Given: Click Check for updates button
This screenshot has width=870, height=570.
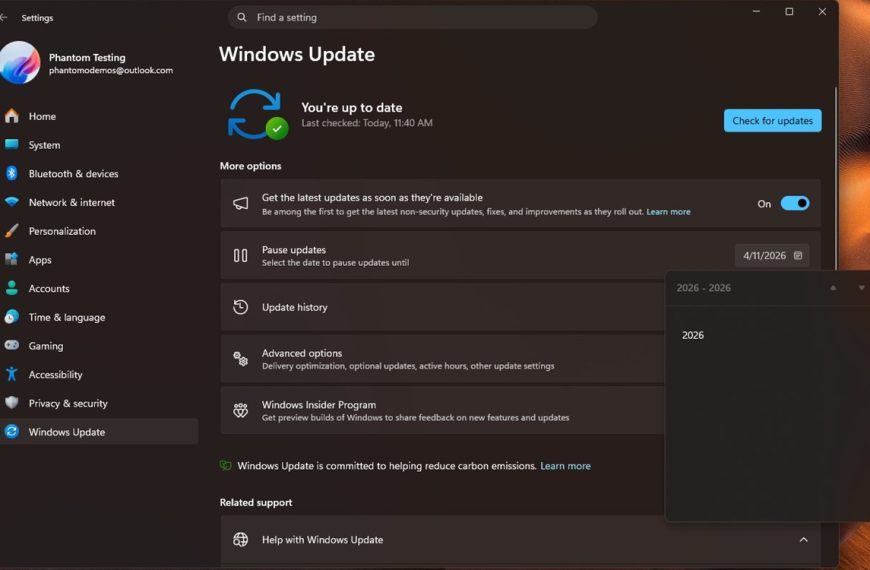Looking at the screenshot, I should coord(772,120).
